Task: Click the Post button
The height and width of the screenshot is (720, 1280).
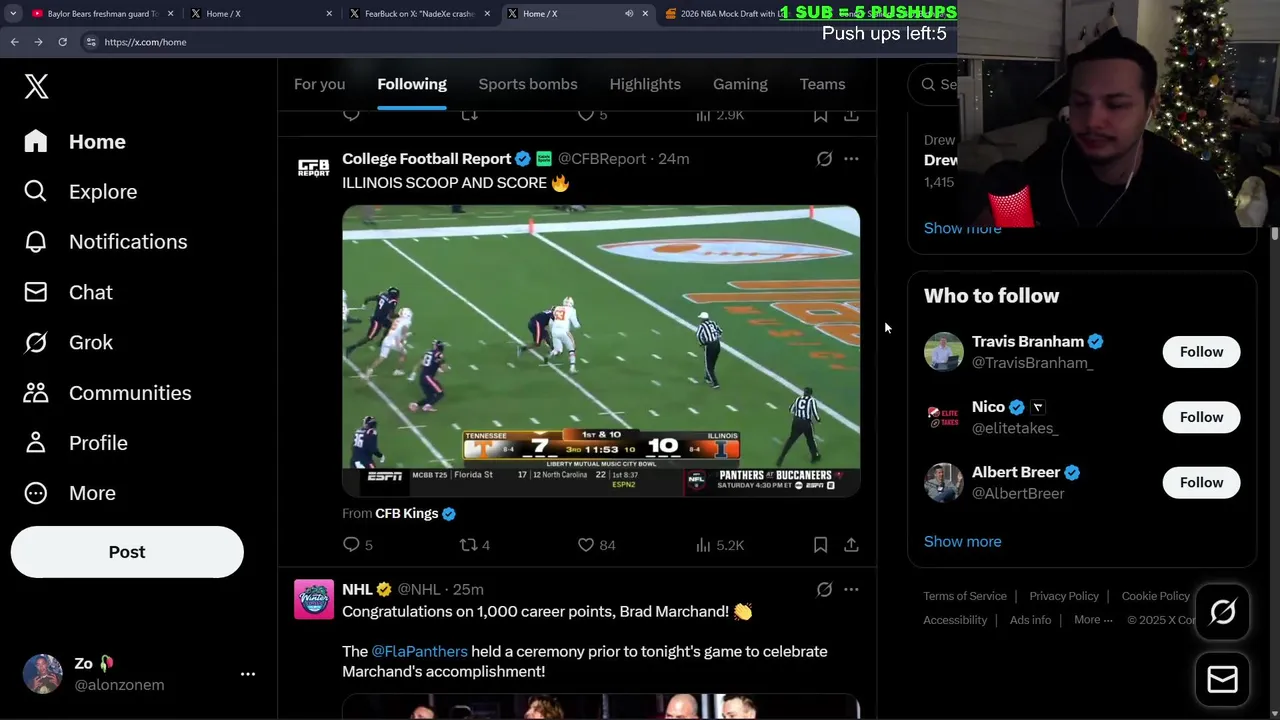Action: point(127,552)
